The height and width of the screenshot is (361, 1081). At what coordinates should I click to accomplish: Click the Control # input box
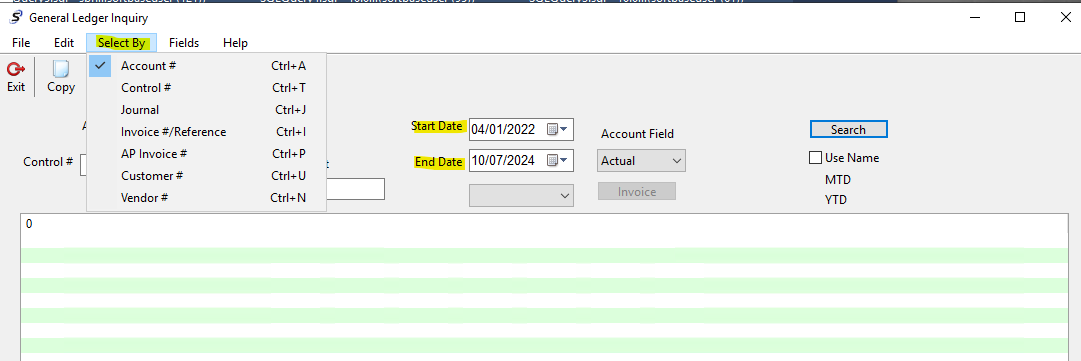coord(83,165)
